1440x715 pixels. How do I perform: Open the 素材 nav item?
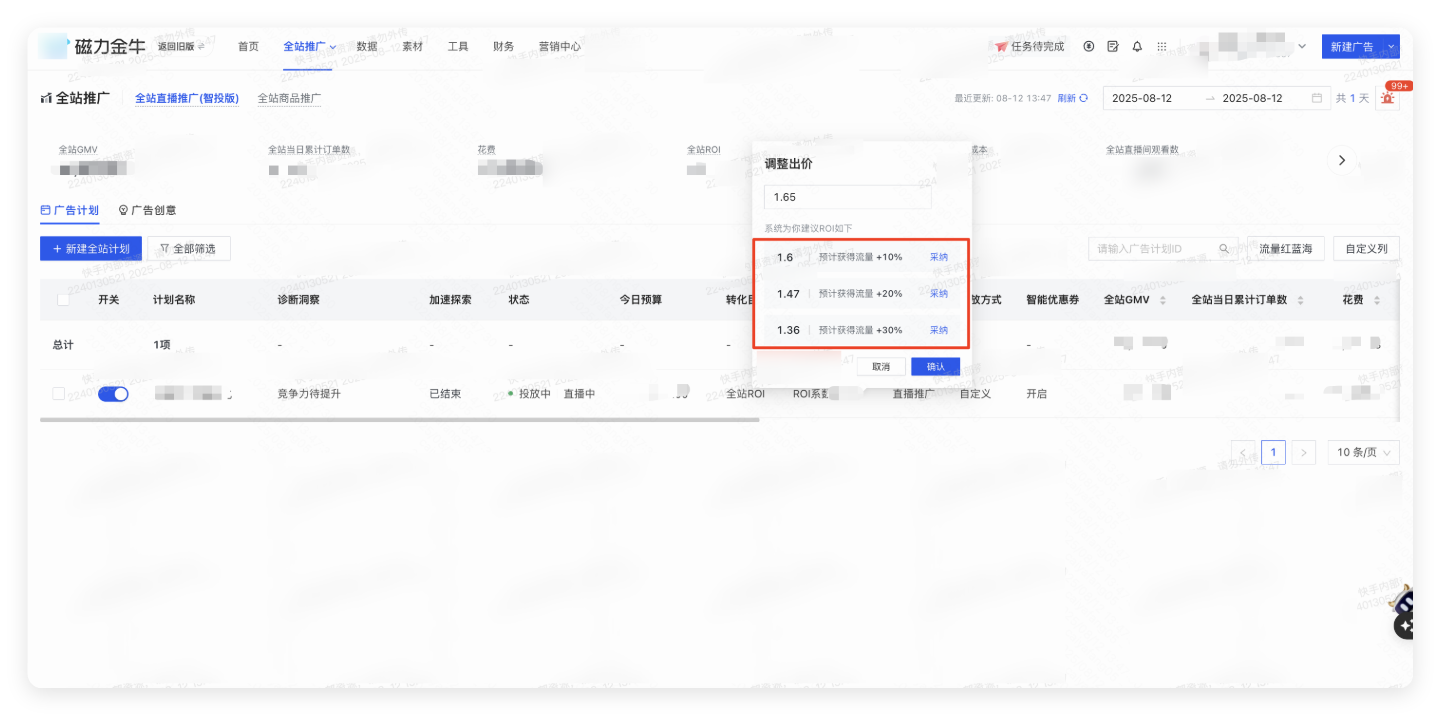pyautogui.click(x=412, y=47)
